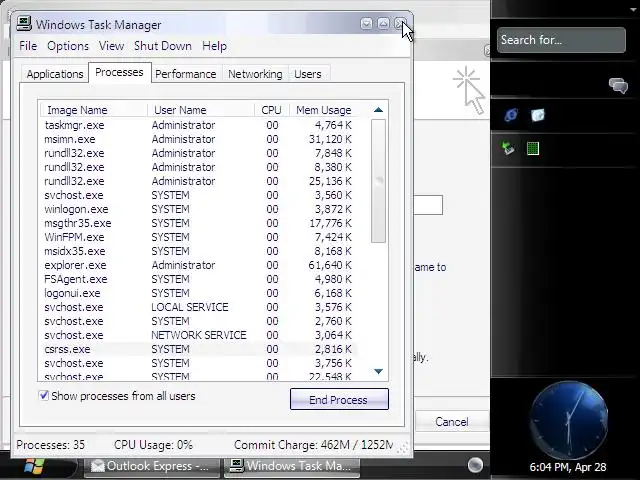Select the msidx35.exe process row
Screen dimensions: 640x480
tap(199, 251)
